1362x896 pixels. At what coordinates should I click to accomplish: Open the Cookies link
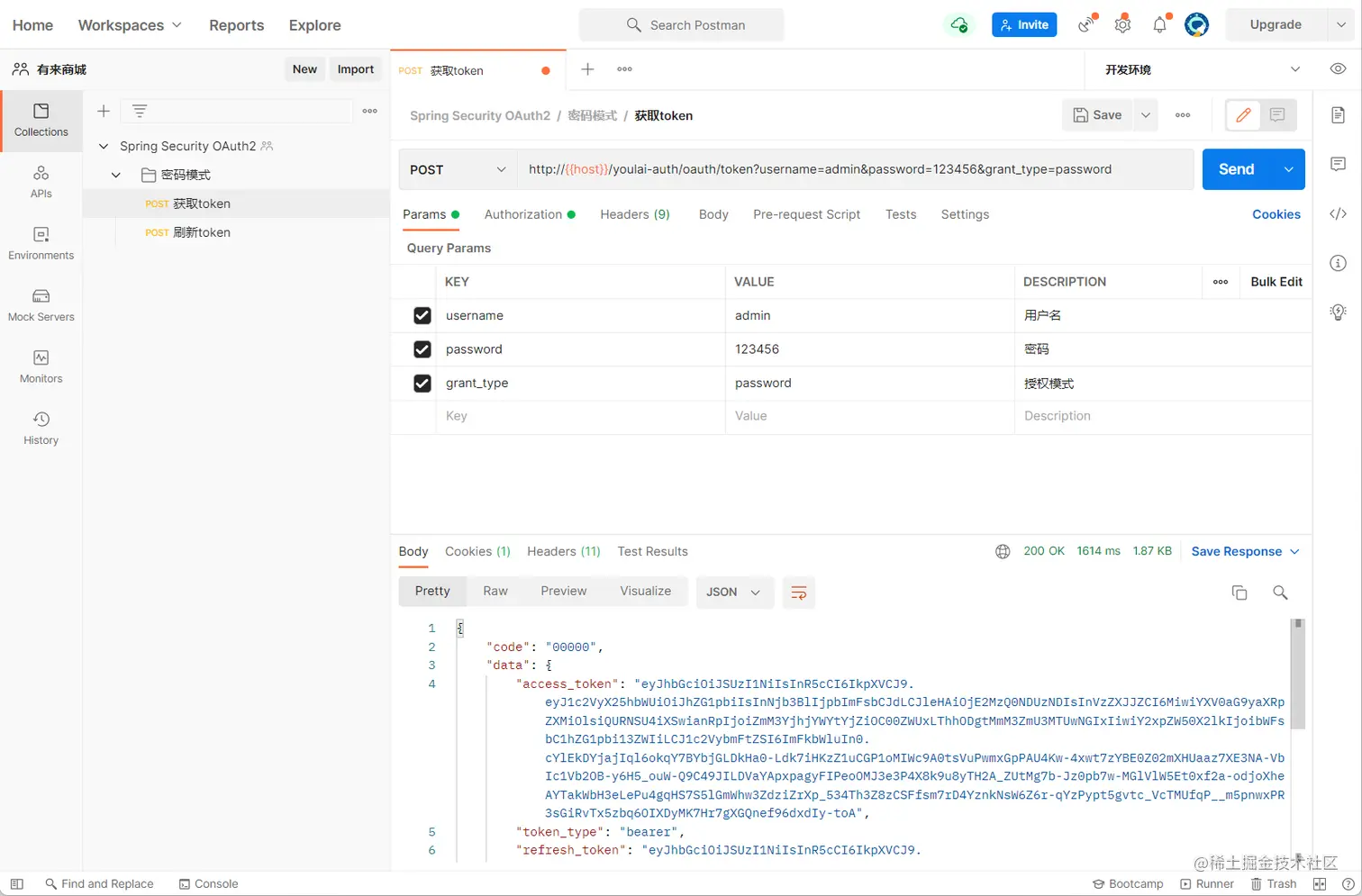point(1276,214)
